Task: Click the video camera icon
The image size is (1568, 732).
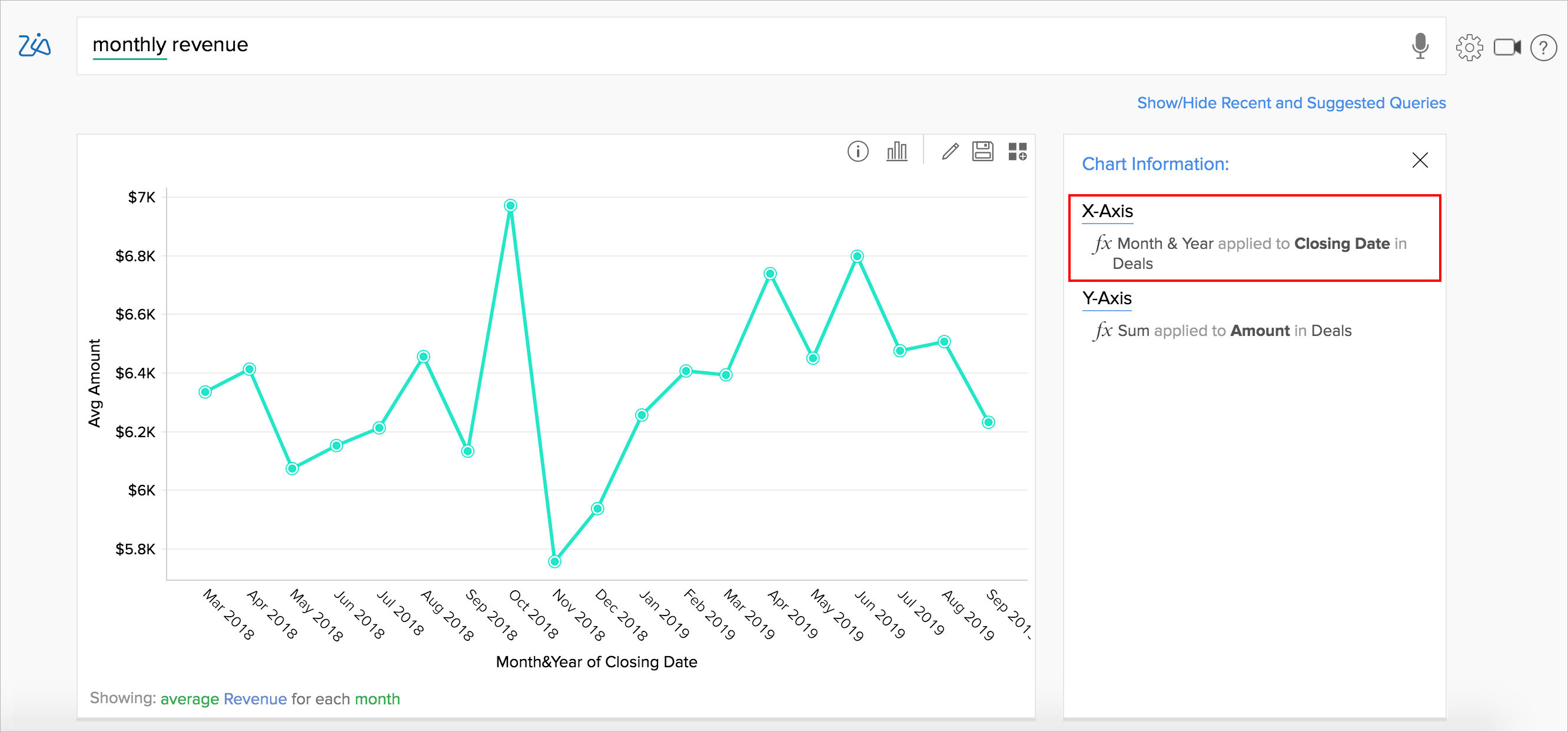Action: pyautogui.click(x=1507, y=47)
